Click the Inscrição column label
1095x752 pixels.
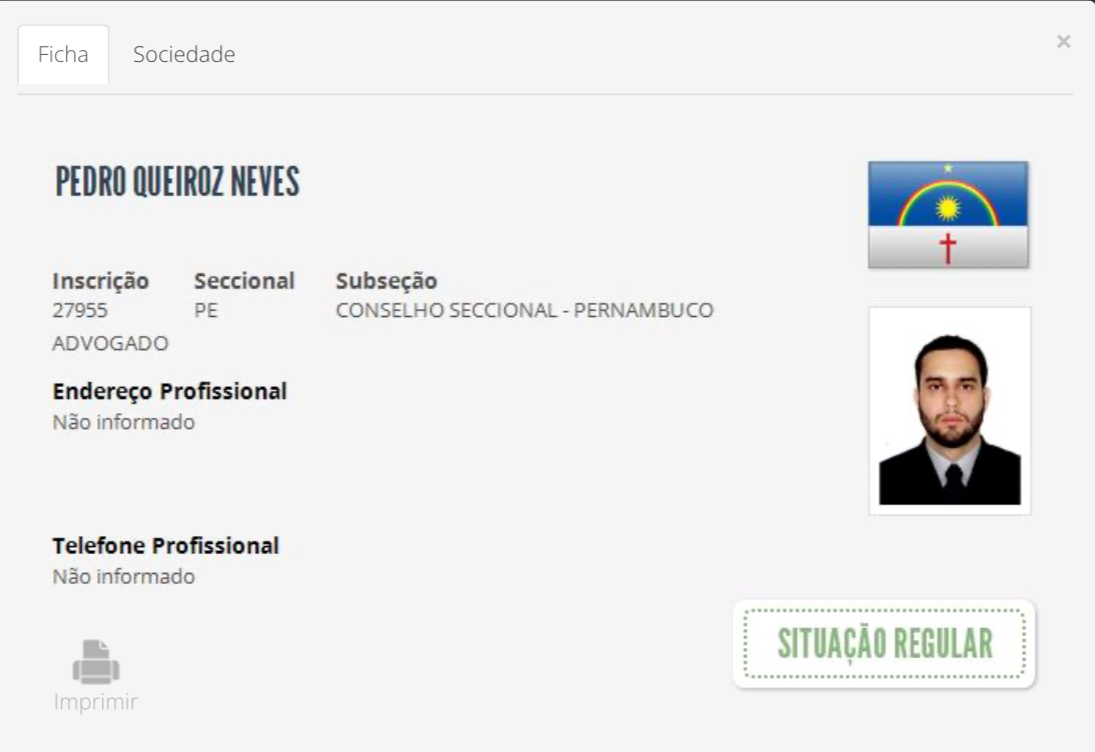tap(101, 281)
